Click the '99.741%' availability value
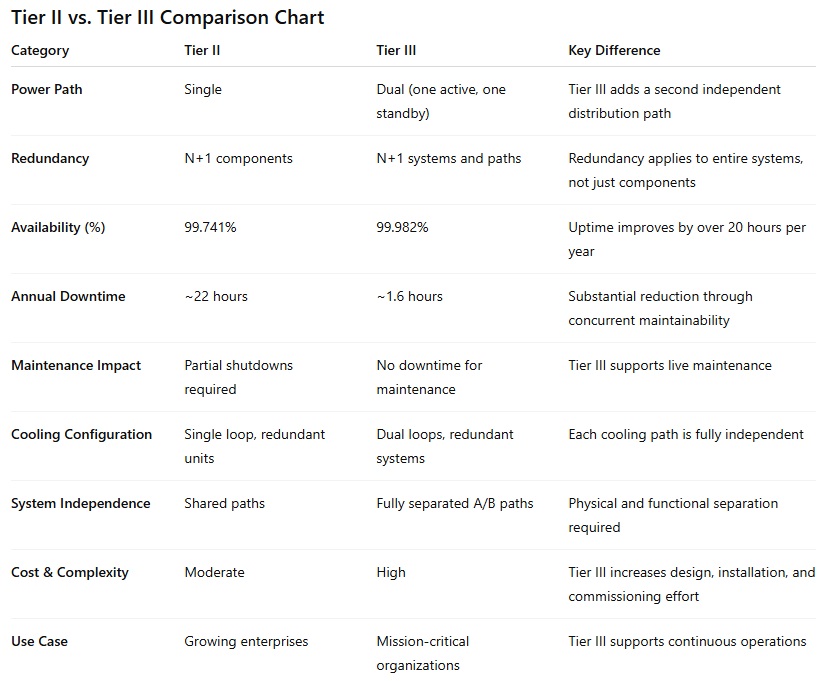837x681 pixels. coord(210,227)
